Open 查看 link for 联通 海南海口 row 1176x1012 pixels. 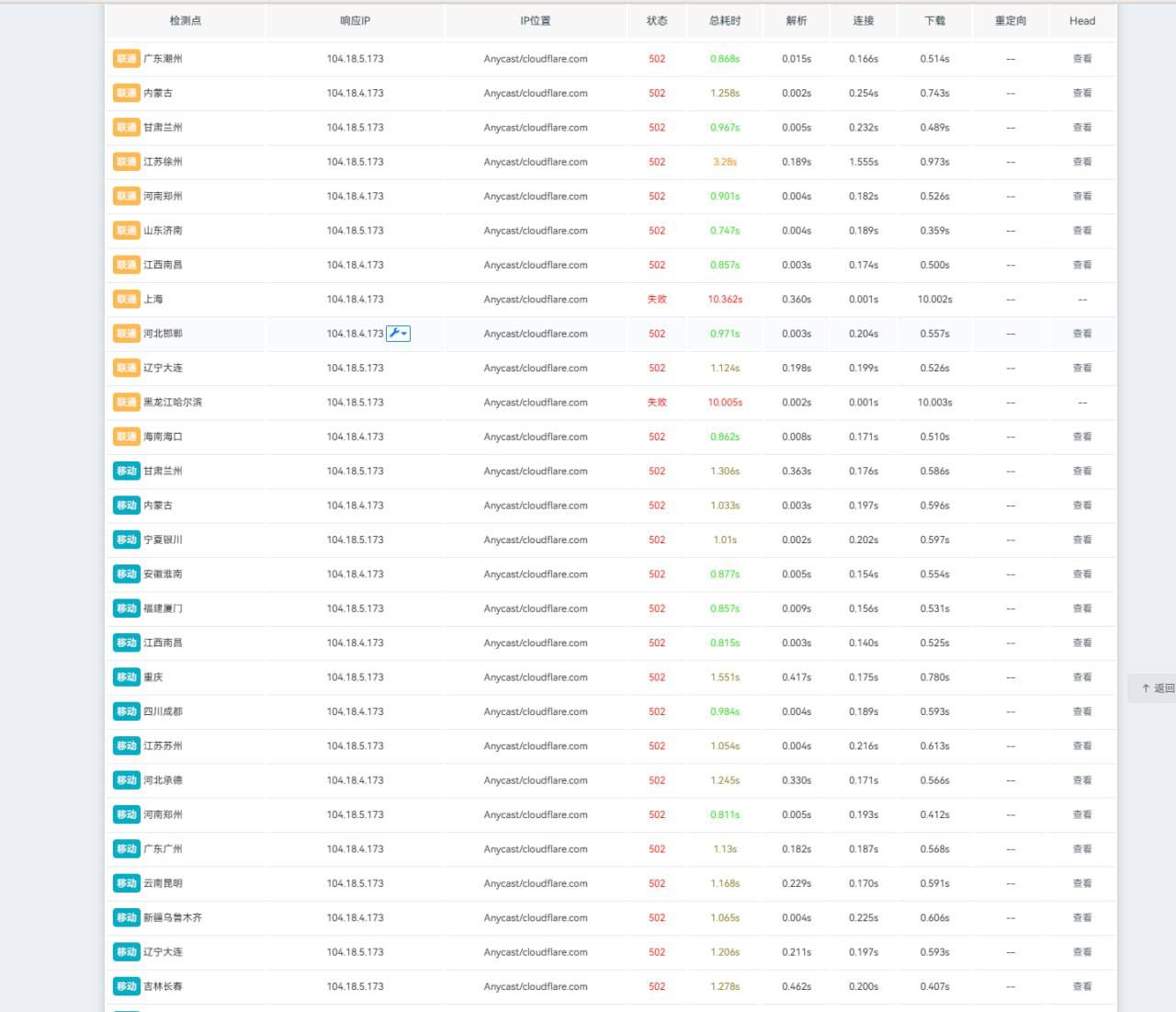click(x=1082, y=437)
